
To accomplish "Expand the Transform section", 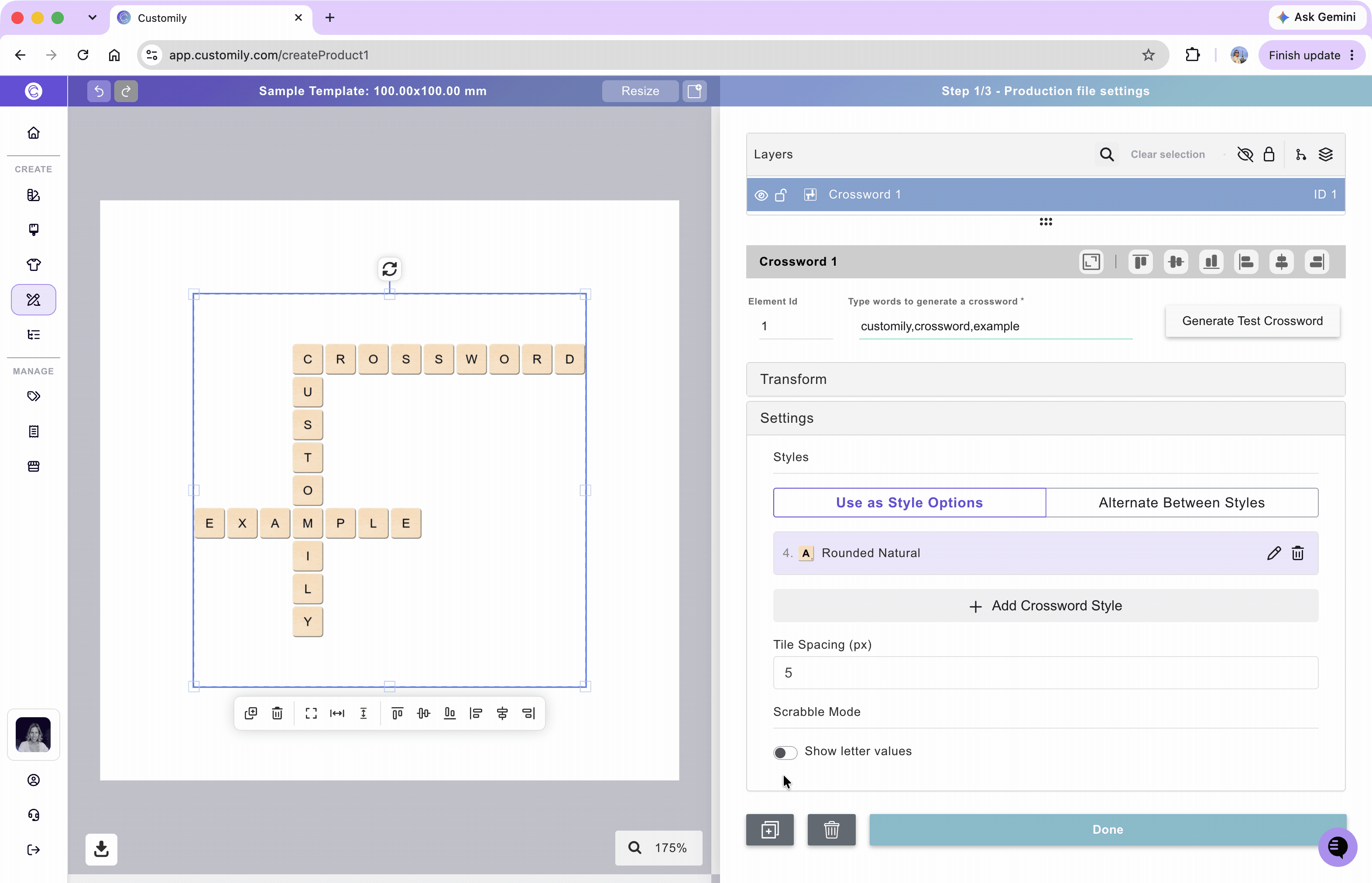I will (x=1046, y=379).
